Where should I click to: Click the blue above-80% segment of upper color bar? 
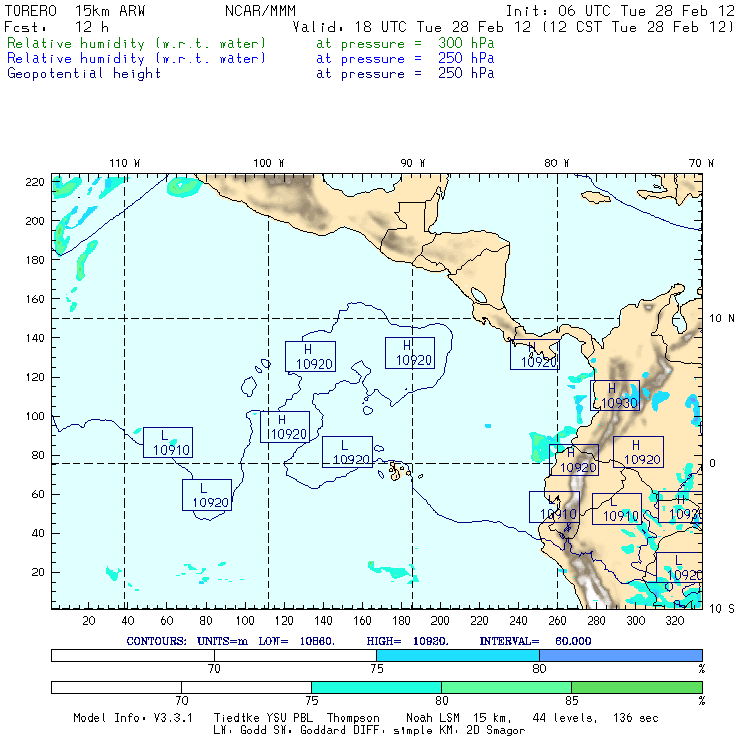tap(621, 655)
